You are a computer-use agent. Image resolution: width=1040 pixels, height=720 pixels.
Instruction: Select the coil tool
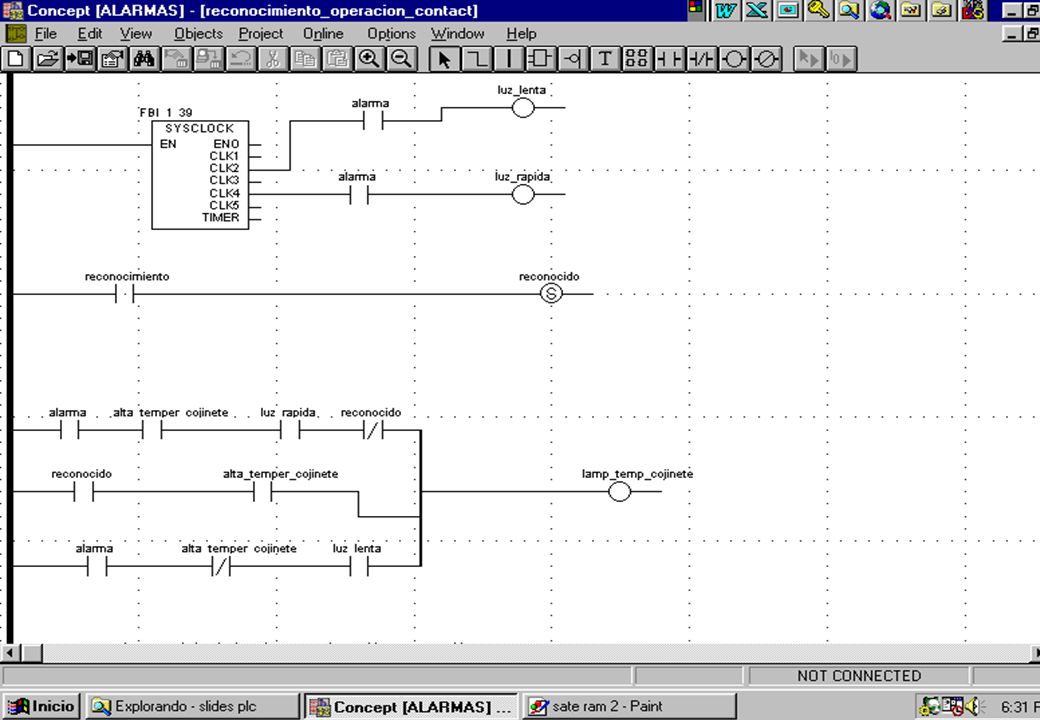pos(733,59)
